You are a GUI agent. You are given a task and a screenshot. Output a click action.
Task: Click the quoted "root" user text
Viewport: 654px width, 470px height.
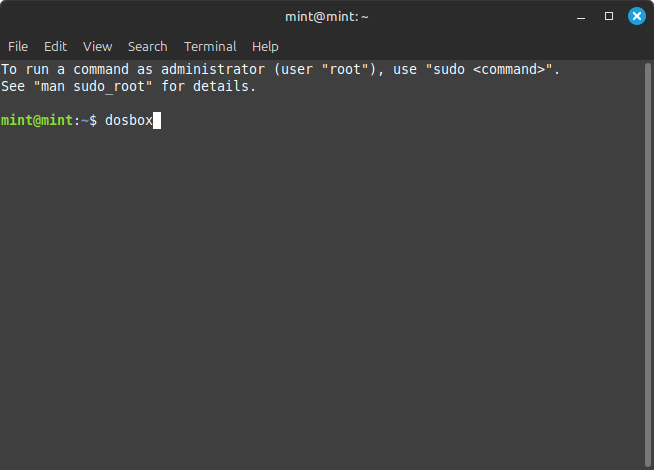tap(346, 69)
